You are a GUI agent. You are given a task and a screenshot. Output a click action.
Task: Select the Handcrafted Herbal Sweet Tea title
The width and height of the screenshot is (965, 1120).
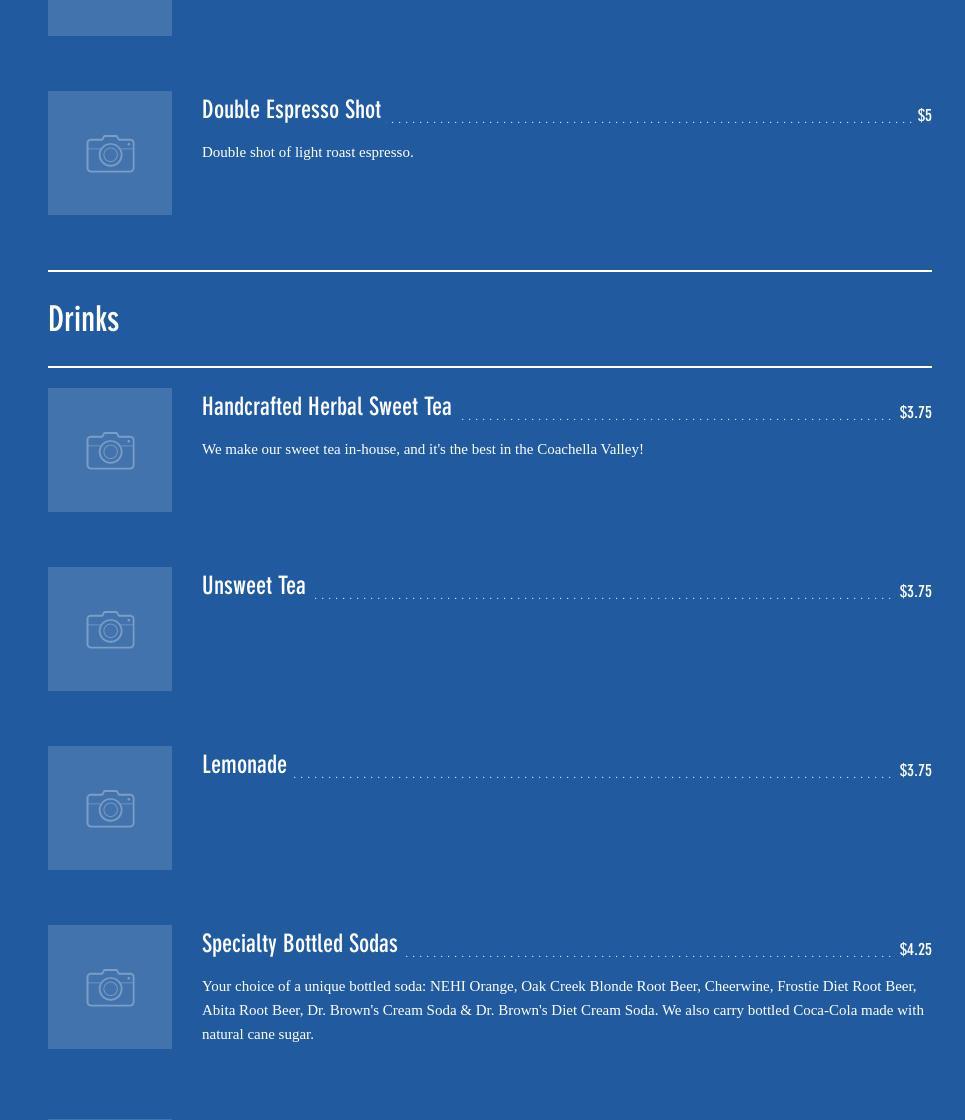[326, 407]
